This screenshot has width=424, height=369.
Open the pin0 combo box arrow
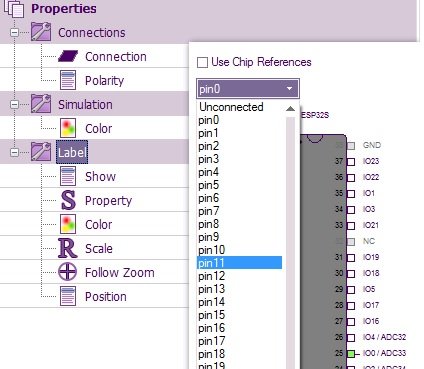[x=289, y=89]
